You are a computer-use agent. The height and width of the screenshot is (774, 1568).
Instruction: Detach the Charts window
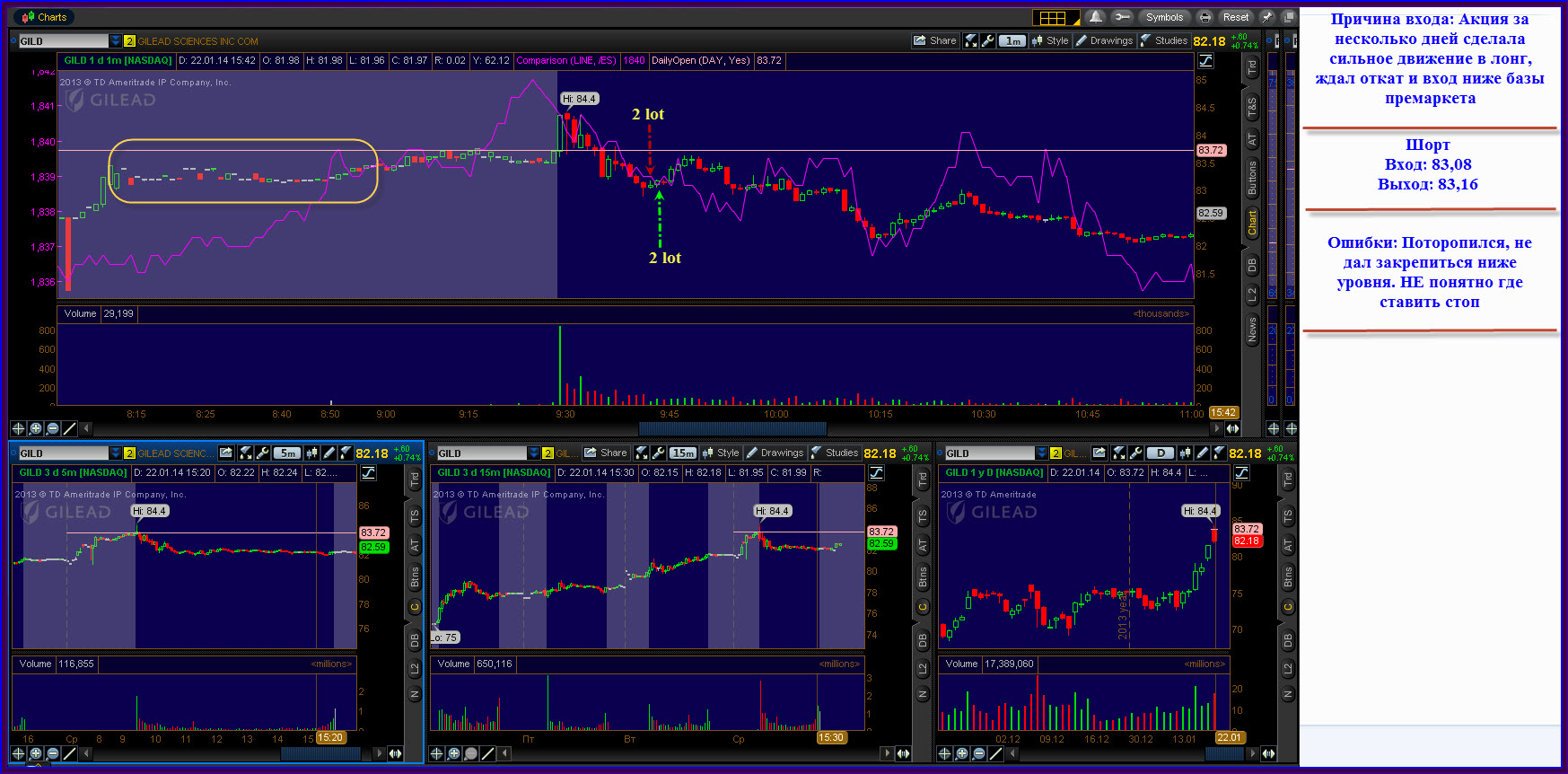(1288, 17)
